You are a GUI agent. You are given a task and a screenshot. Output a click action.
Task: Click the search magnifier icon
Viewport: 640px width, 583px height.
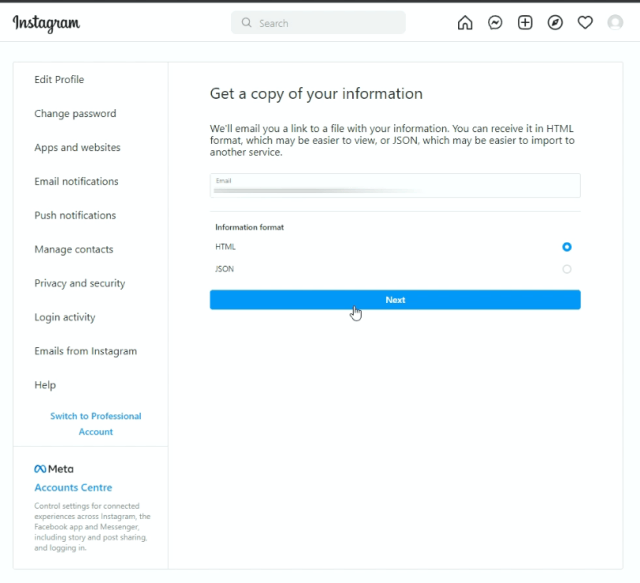point(246,22)
